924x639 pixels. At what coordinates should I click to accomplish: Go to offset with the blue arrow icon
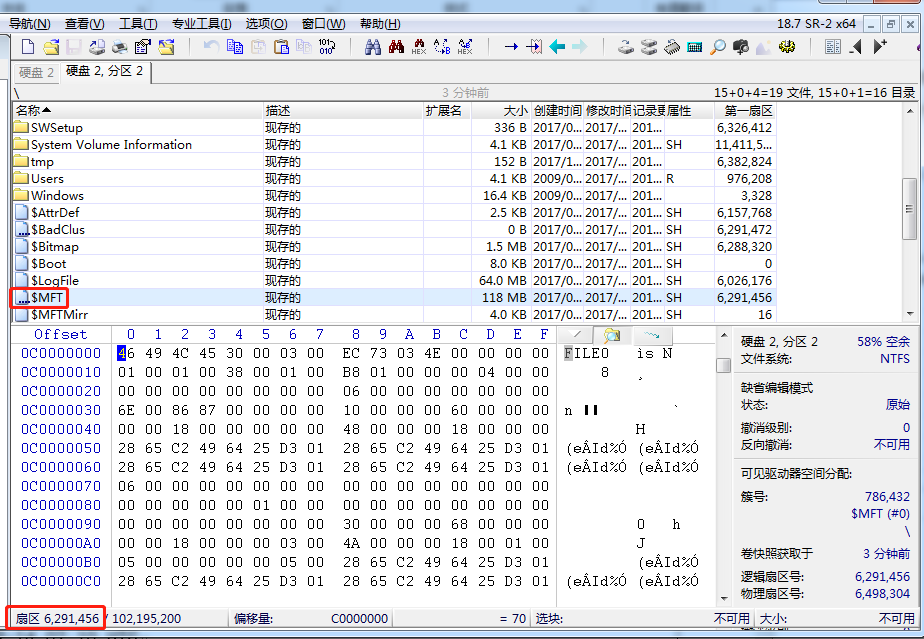[511, 47]
